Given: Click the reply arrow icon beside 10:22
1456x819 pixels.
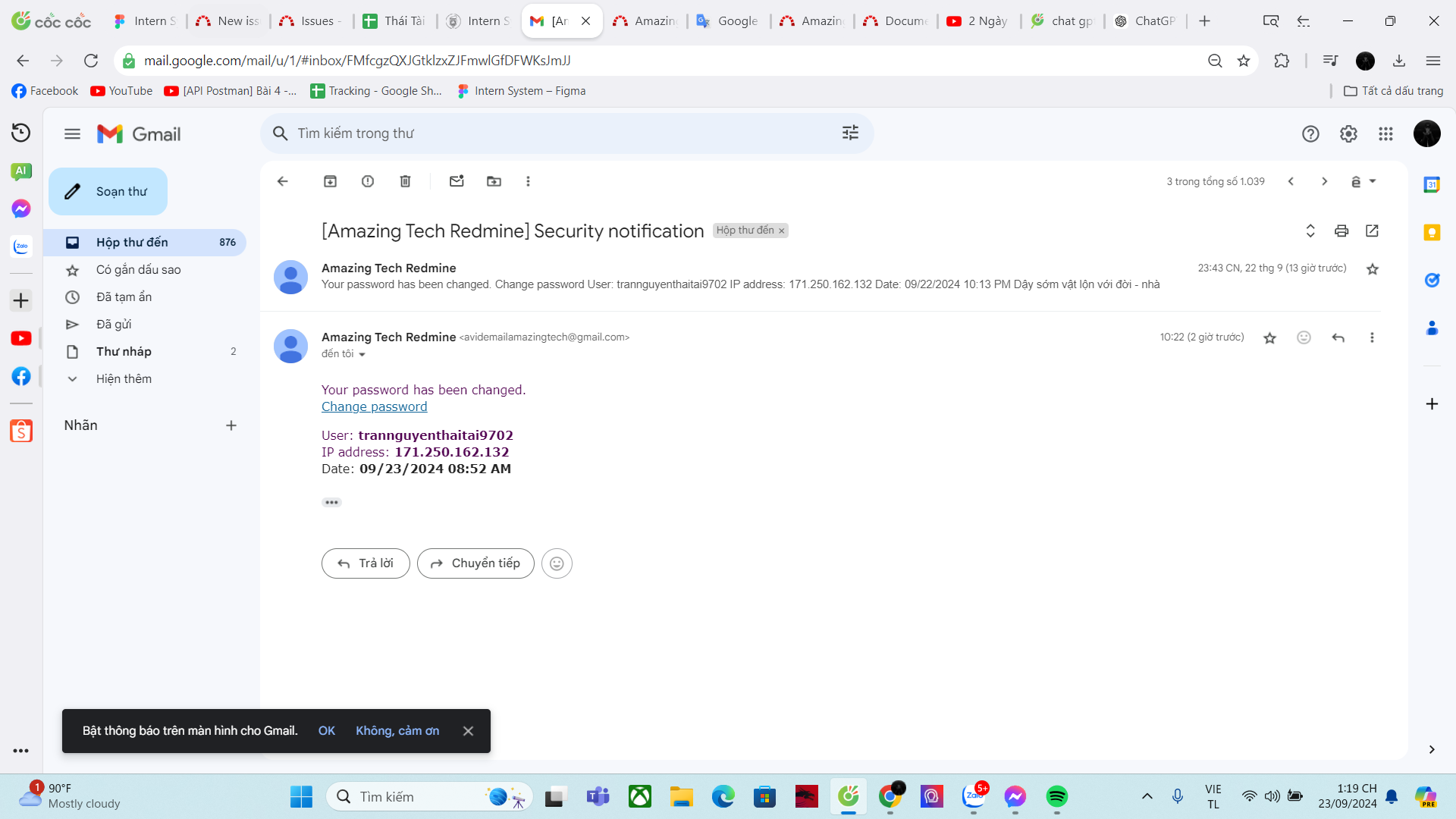Looking at the screenshot, I should [1338, 337].
